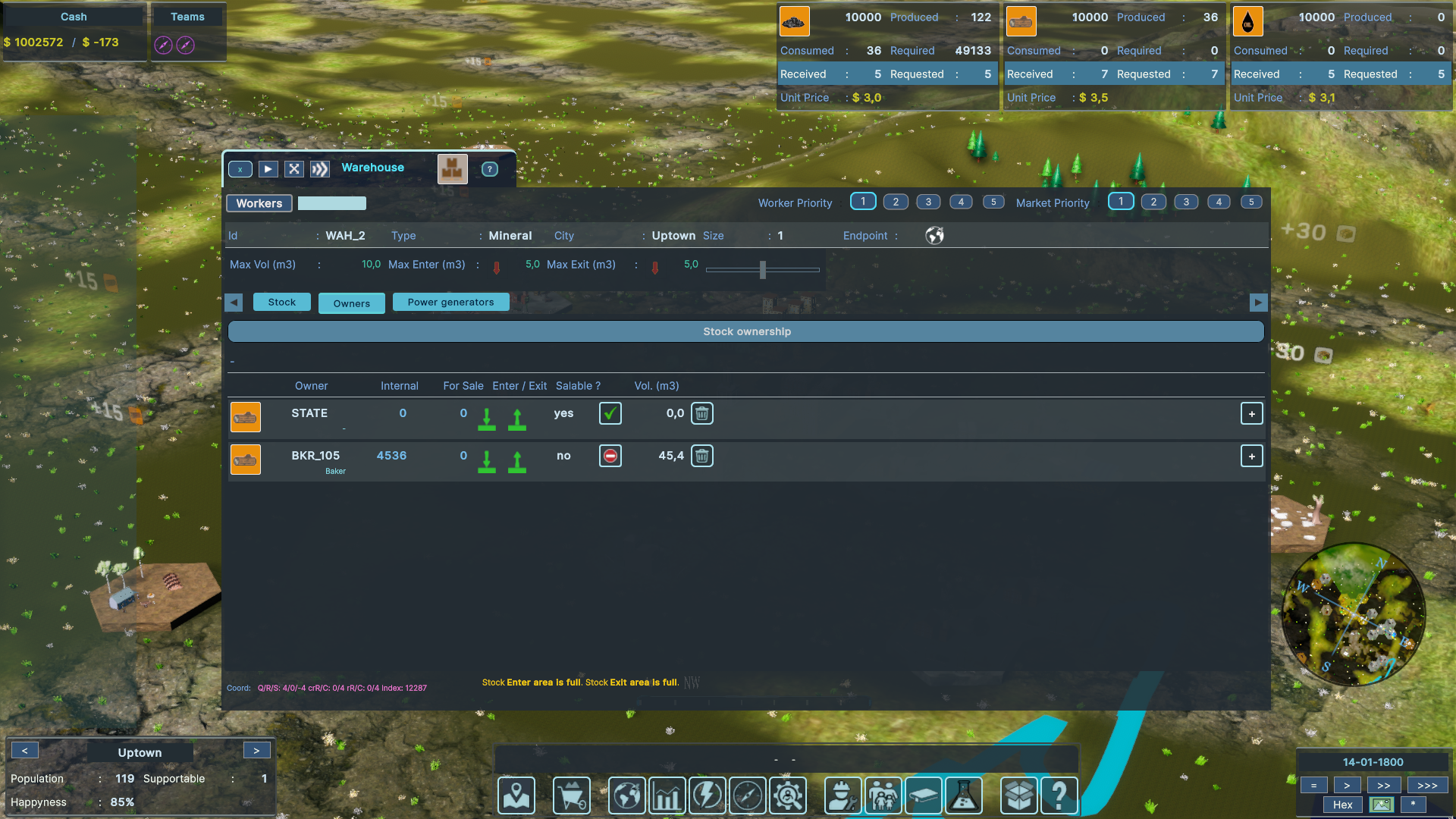Switch to the Stock tab
The height and width of the screenshot is (819, 1456).
[282, 302]
